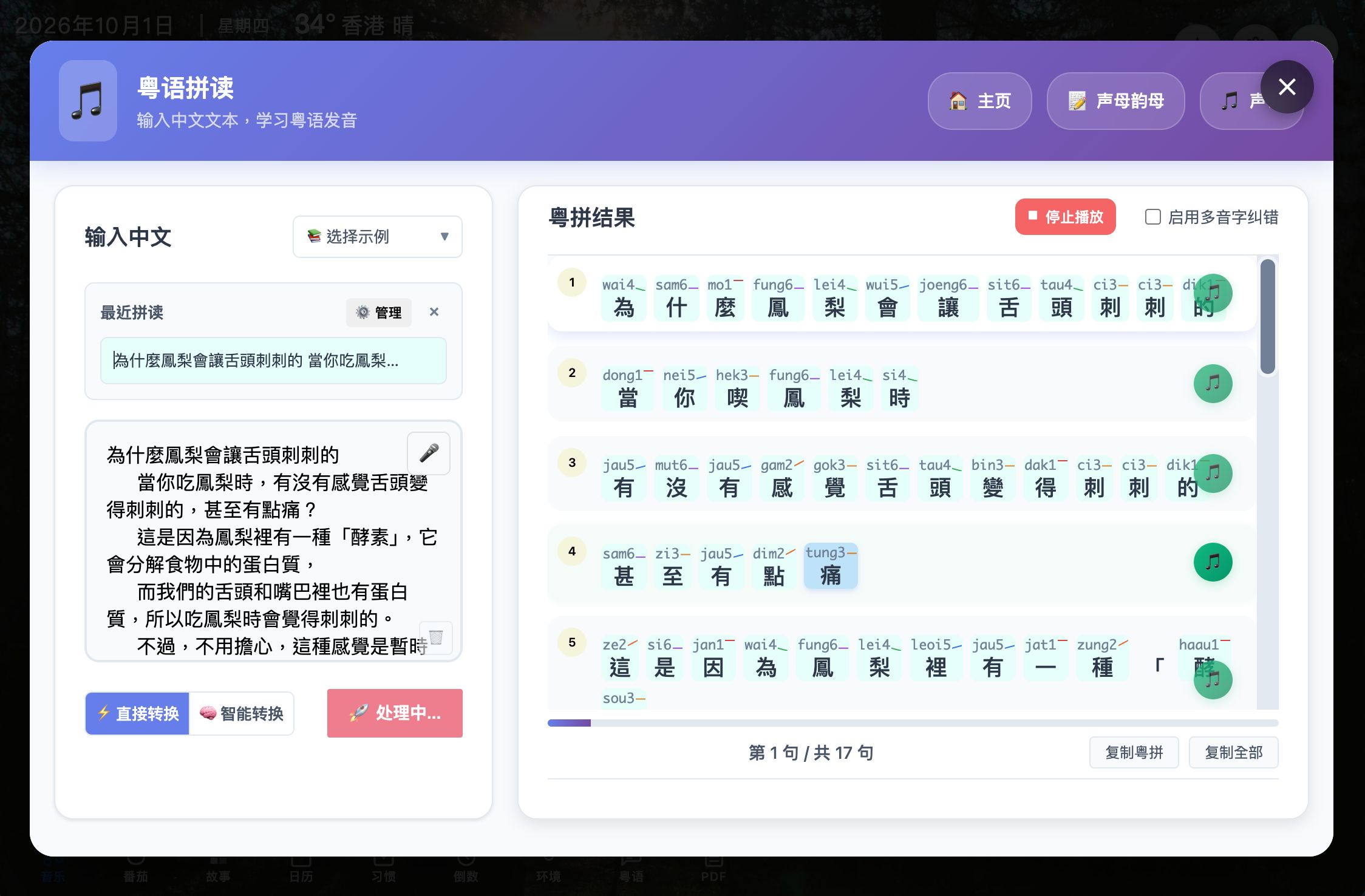Play sentence 5 with its music note button
The height and width of the screenshot is (896, 1365).
1213,680
